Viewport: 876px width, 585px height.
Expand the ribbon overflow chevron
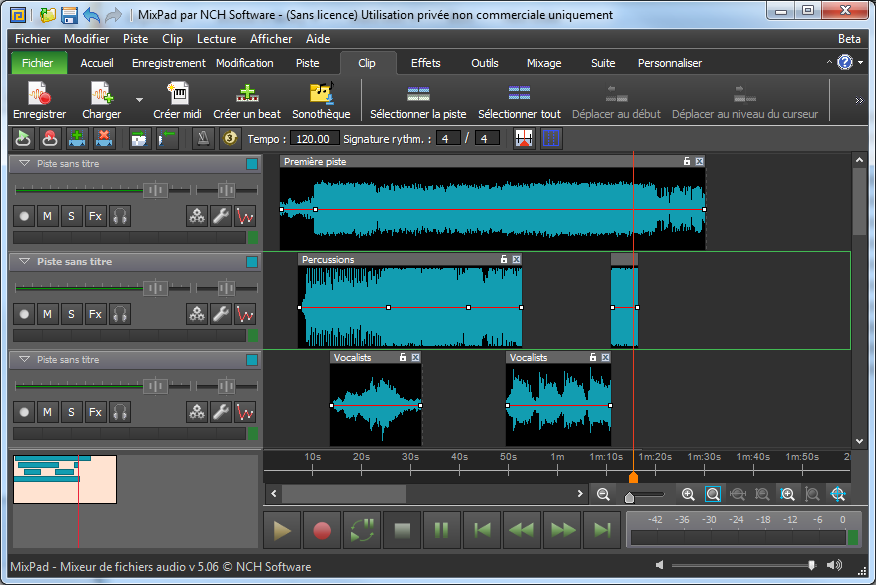coord(859,101)
